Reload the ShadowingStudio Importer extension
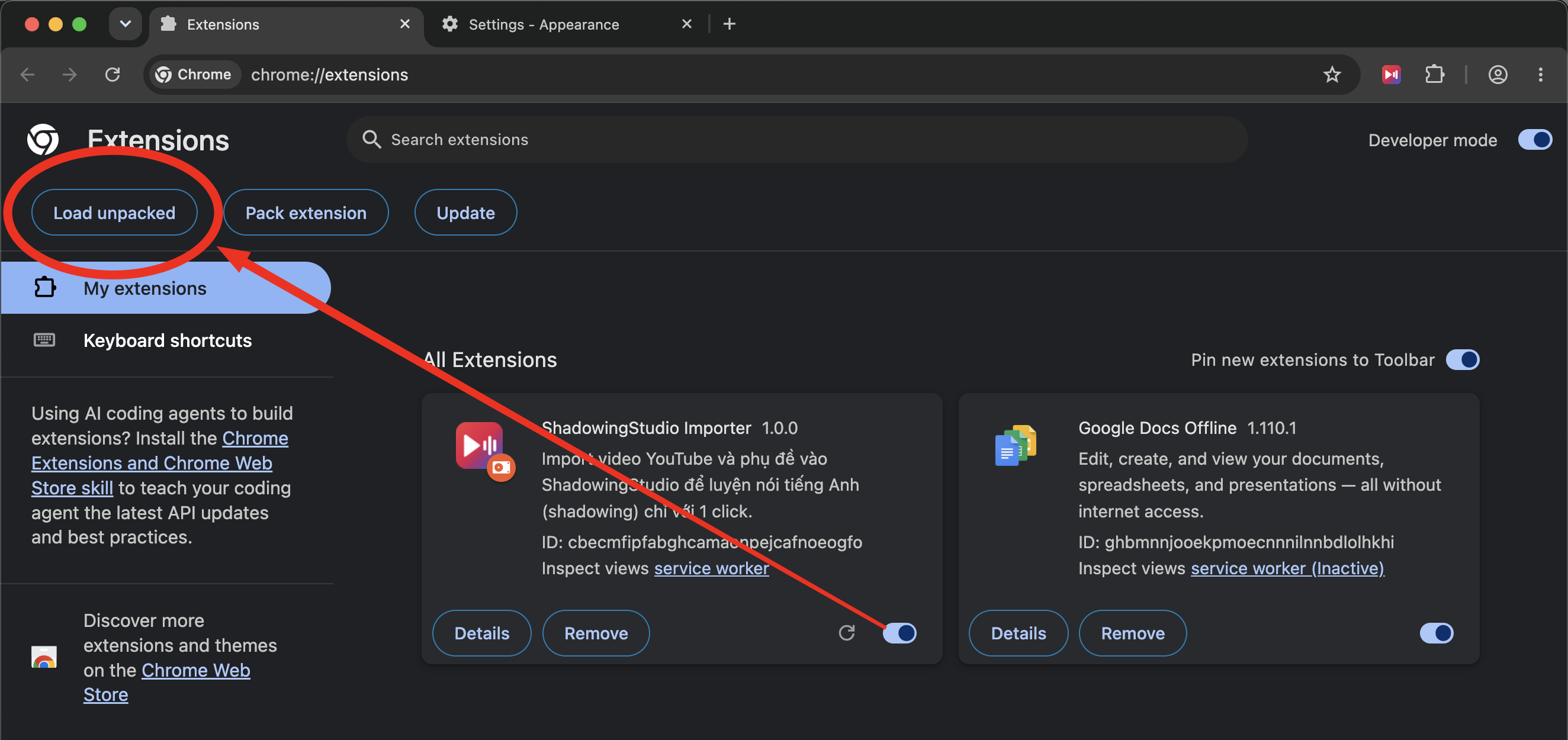1568x740 pixels. point(847,633)
